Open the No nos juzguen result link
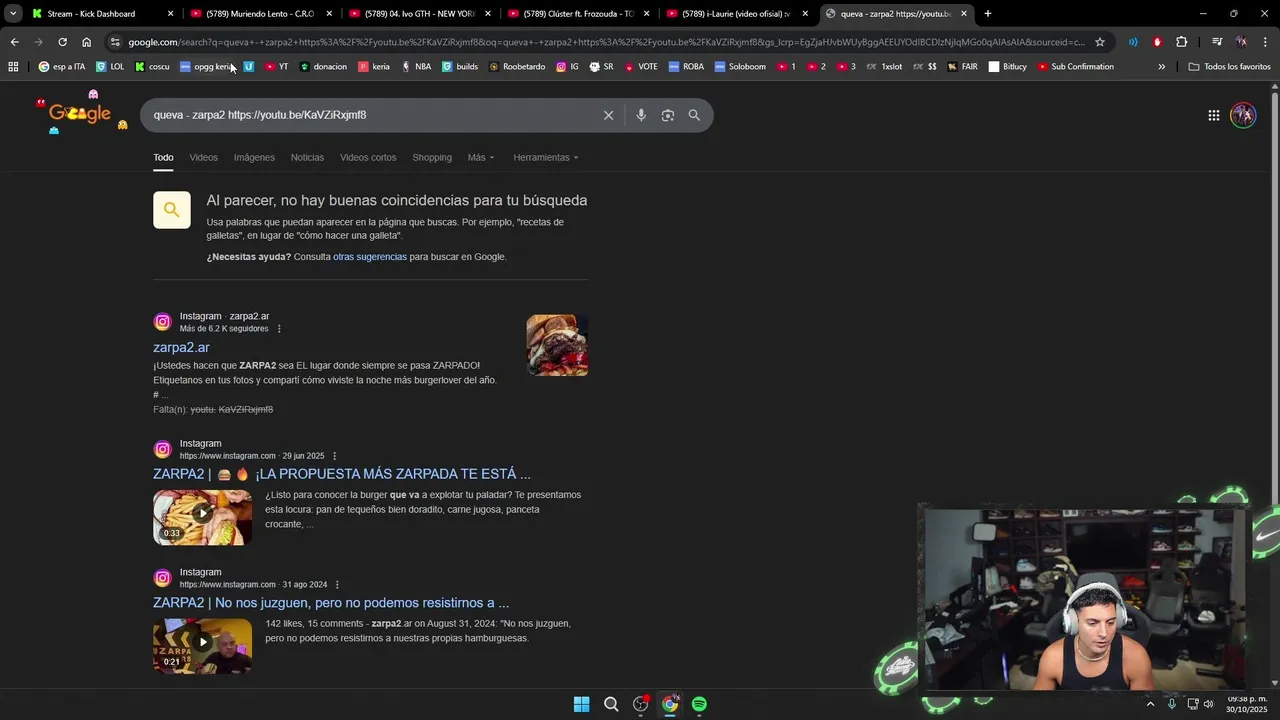The height and width of the screenshot is (720, 1280). tap(331, 603)
